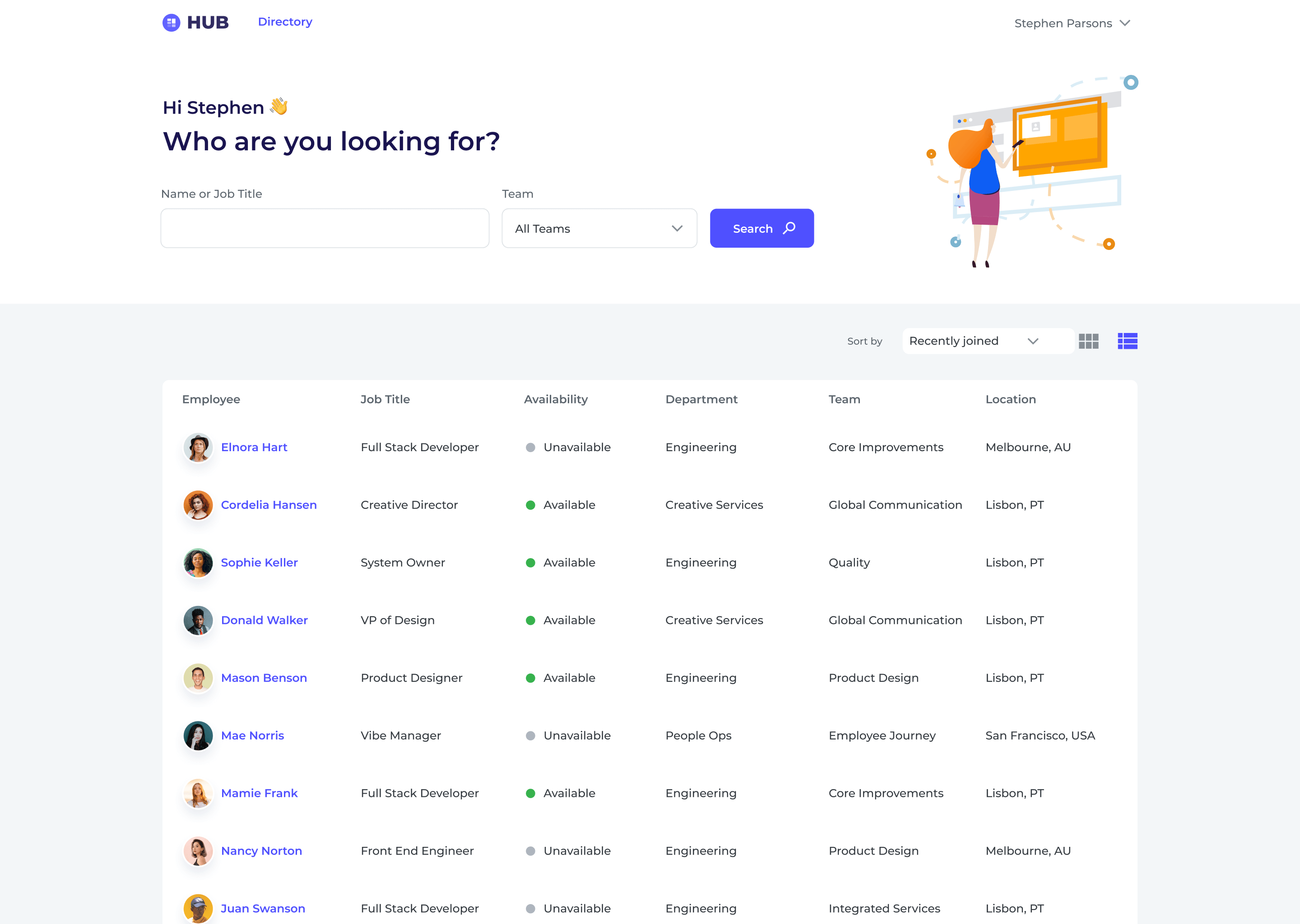The width and height of the screenshot is (1300, 924).
Task: Click the 'System Owner' job title cell
Action: 403,563
